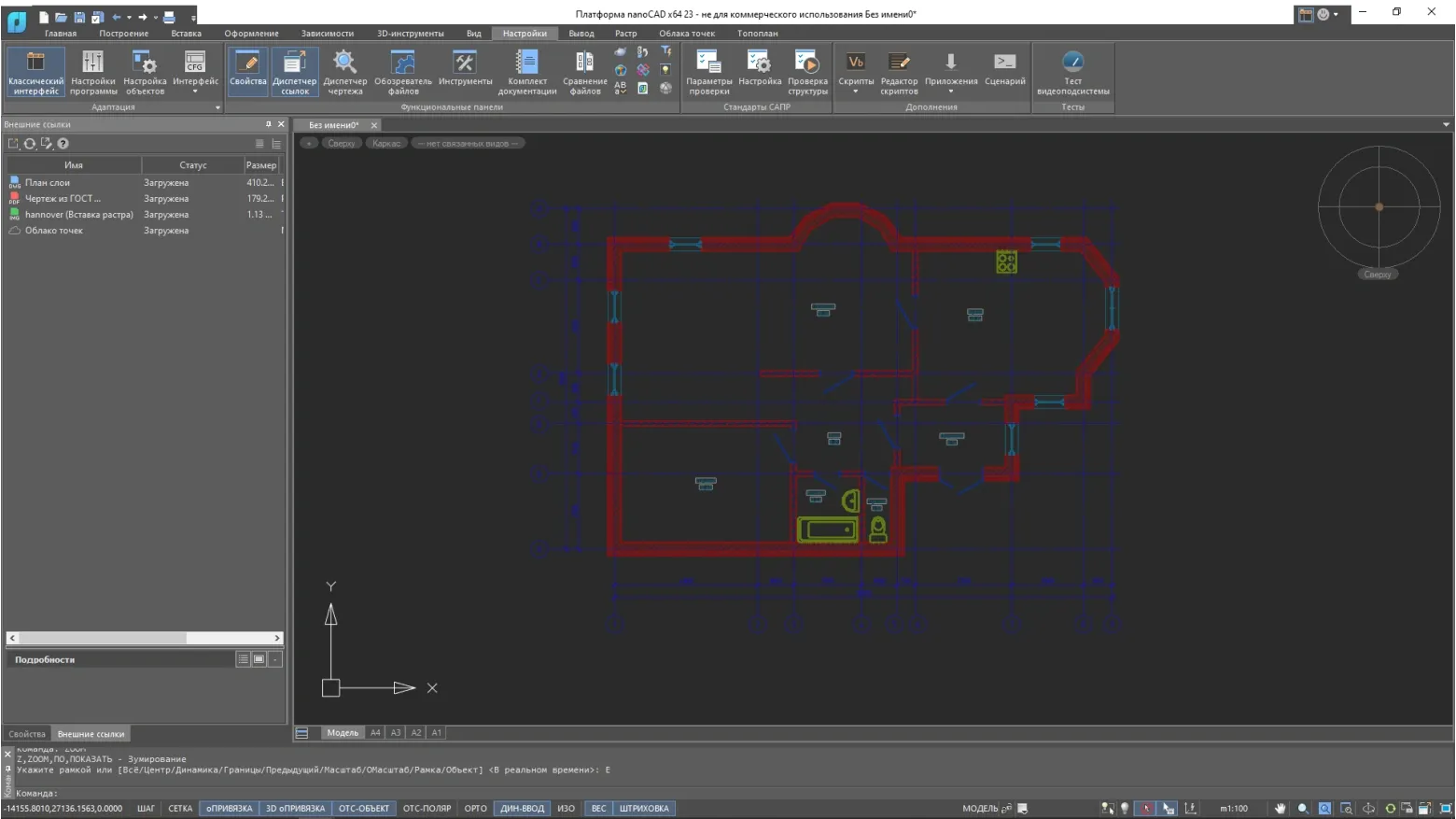
Task: Select the План слои reference entry
Action: (x=48, y=183)
